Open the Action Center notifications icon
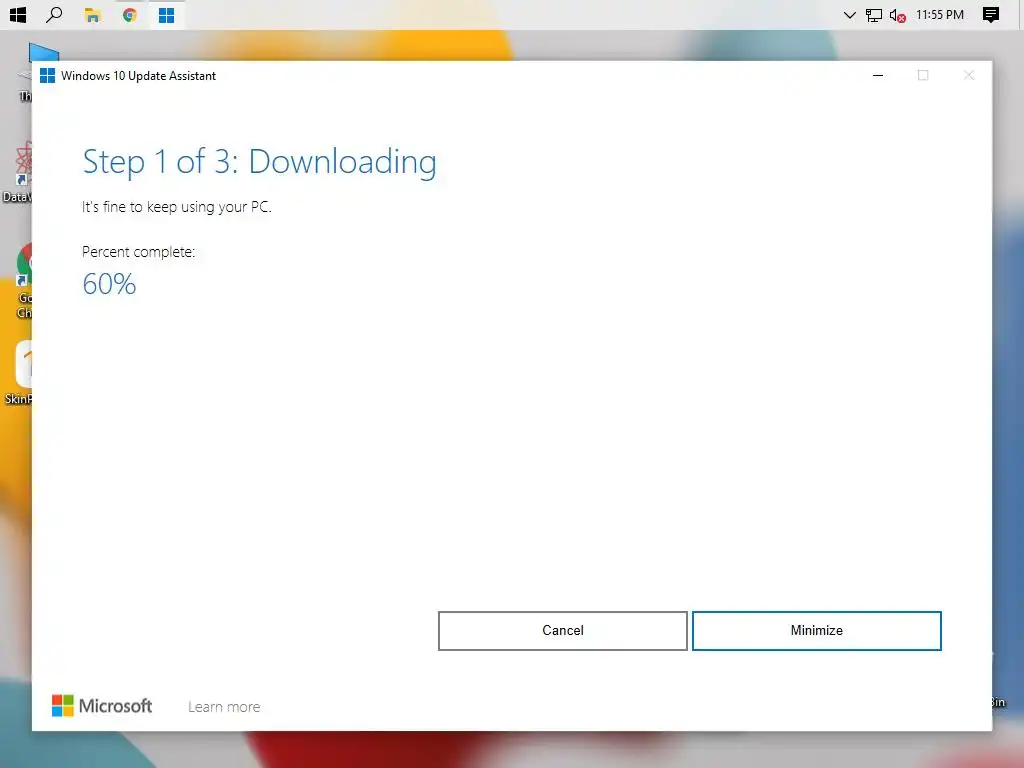This screenshot has width=1024, height=768. 991,14
